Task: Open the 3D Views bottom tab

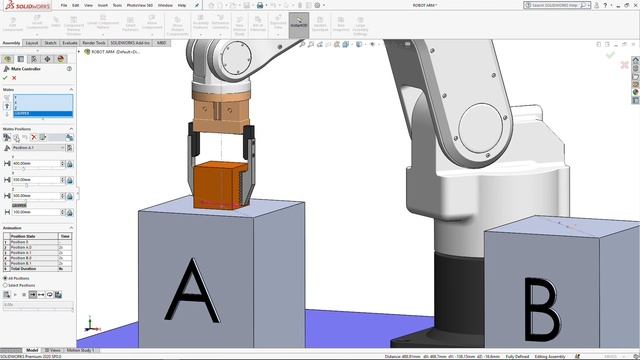Action: point(53,350)
